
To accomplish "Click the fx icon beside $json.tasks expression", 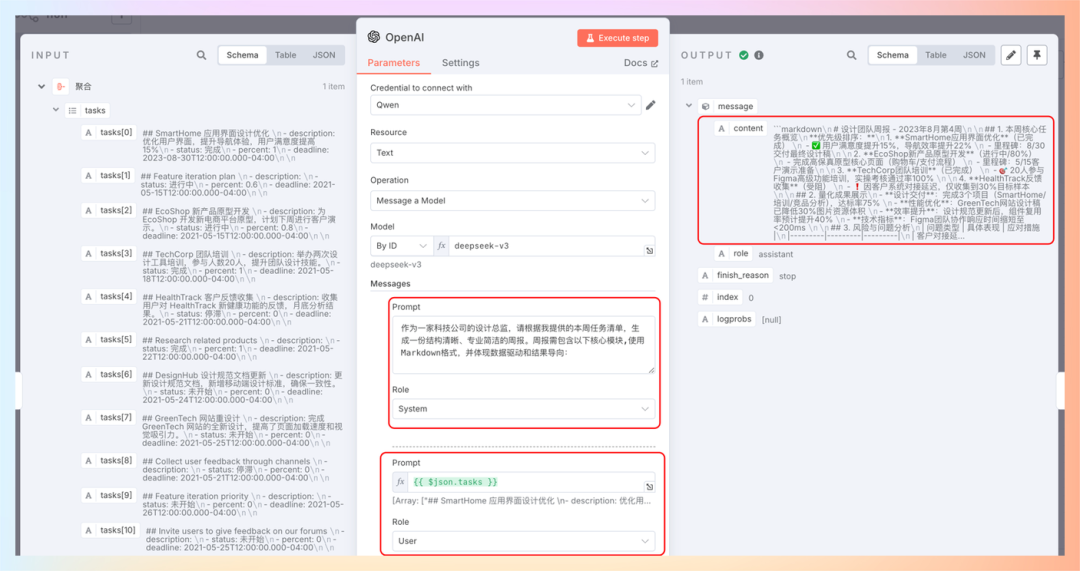I will (x=400, y=482).
